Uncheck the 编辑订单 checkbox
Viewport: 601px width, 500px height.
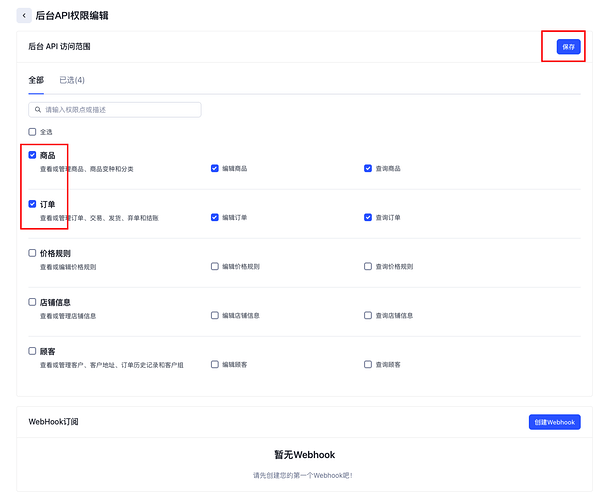point(215,217)
